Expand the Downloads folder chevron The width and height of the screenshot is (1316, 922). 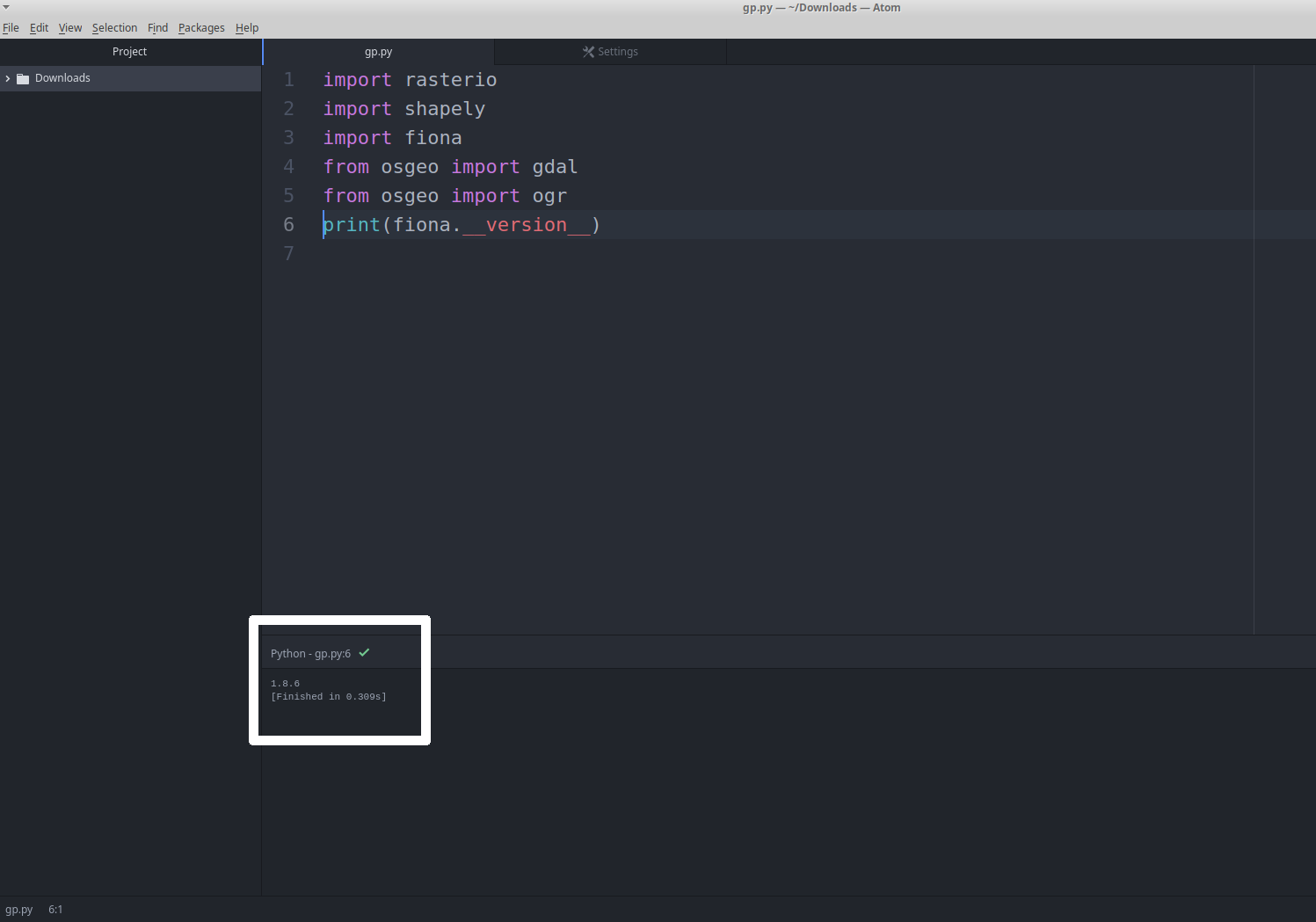click(8, 78)
